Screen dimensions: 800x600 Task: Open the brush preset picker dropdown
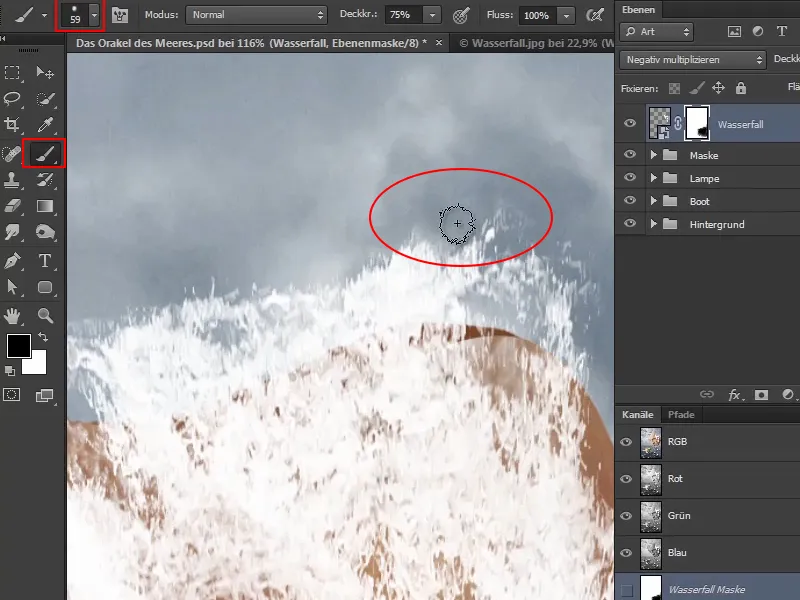tap(94, 15)
